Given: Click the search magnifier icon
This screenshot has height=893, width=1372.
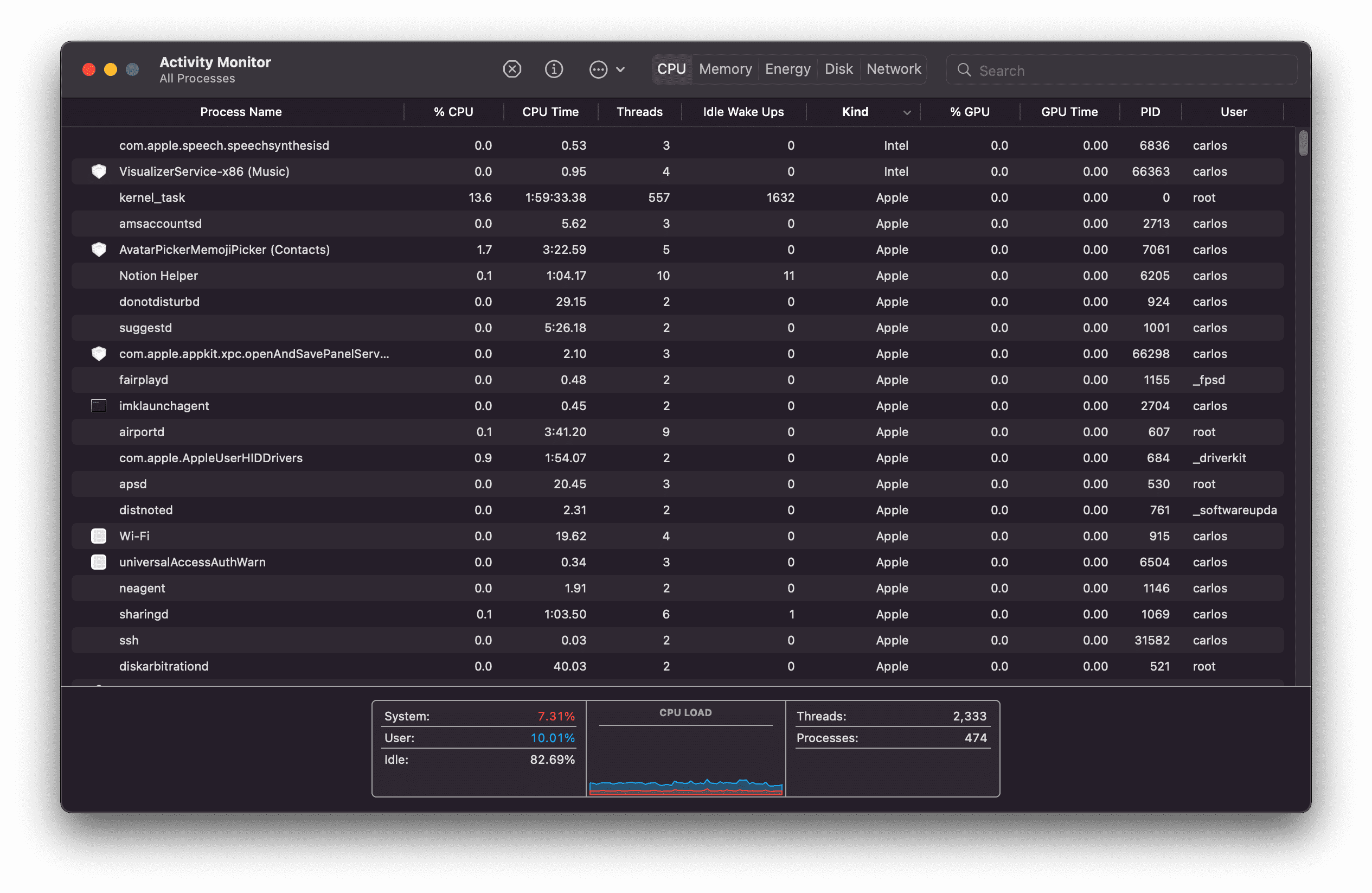Looking at the screenshot, I should (964, 70).
